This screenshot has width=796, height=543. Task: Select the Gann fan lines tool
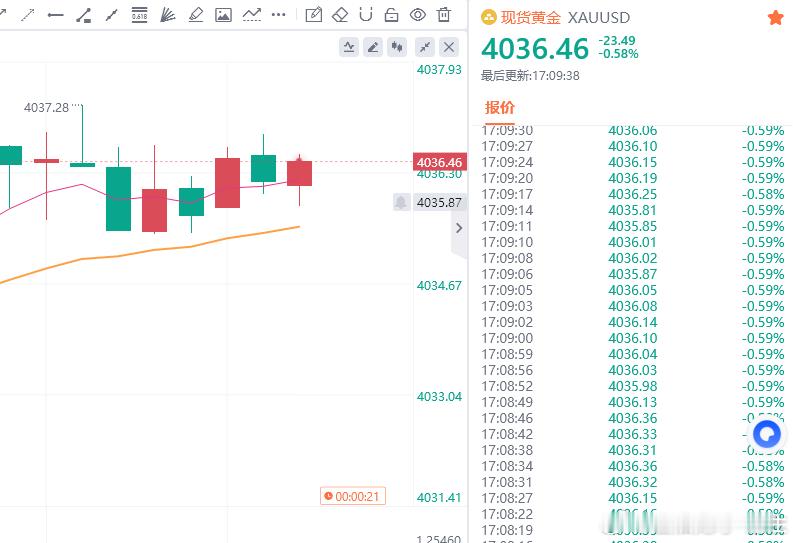[168, 15]
